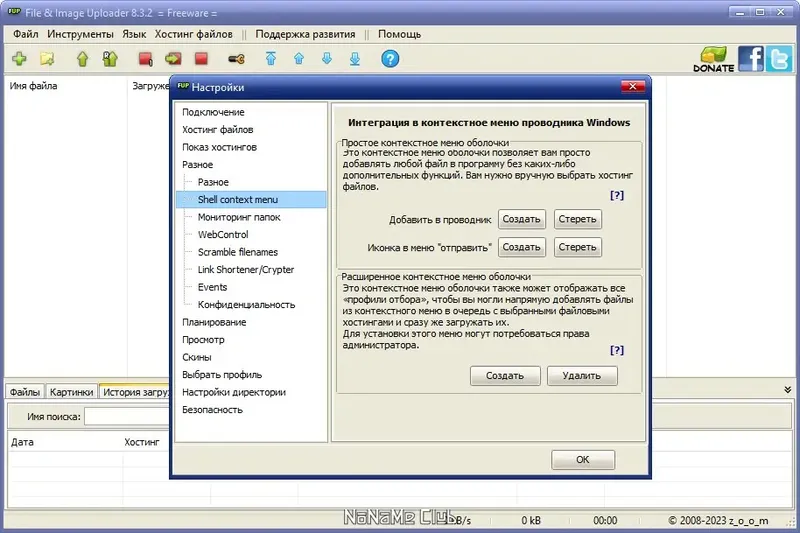The height and width of the screenshot is (533, 800).
Task: Click the plain red stop square icon
Action: point(201,59)
